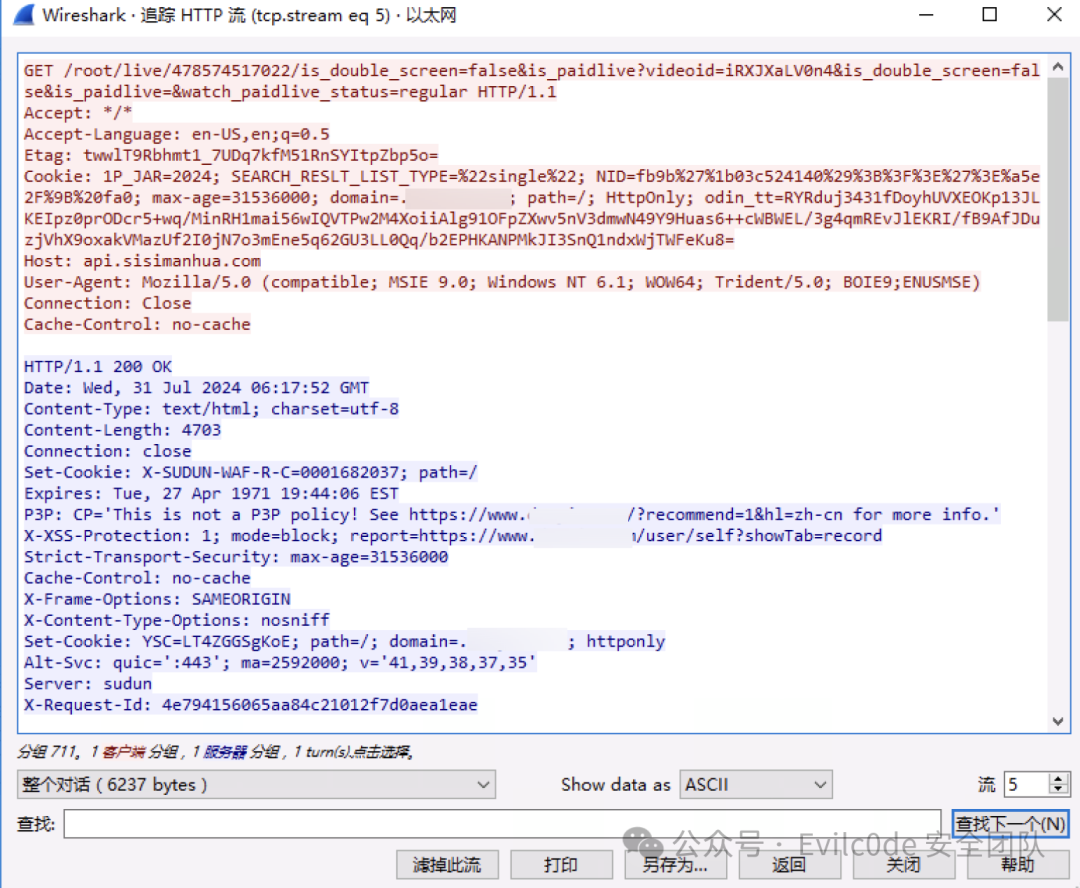Click the 查找下一个(N) find next button
The height and width of the screenshot is (888, 1080).
1010,824
